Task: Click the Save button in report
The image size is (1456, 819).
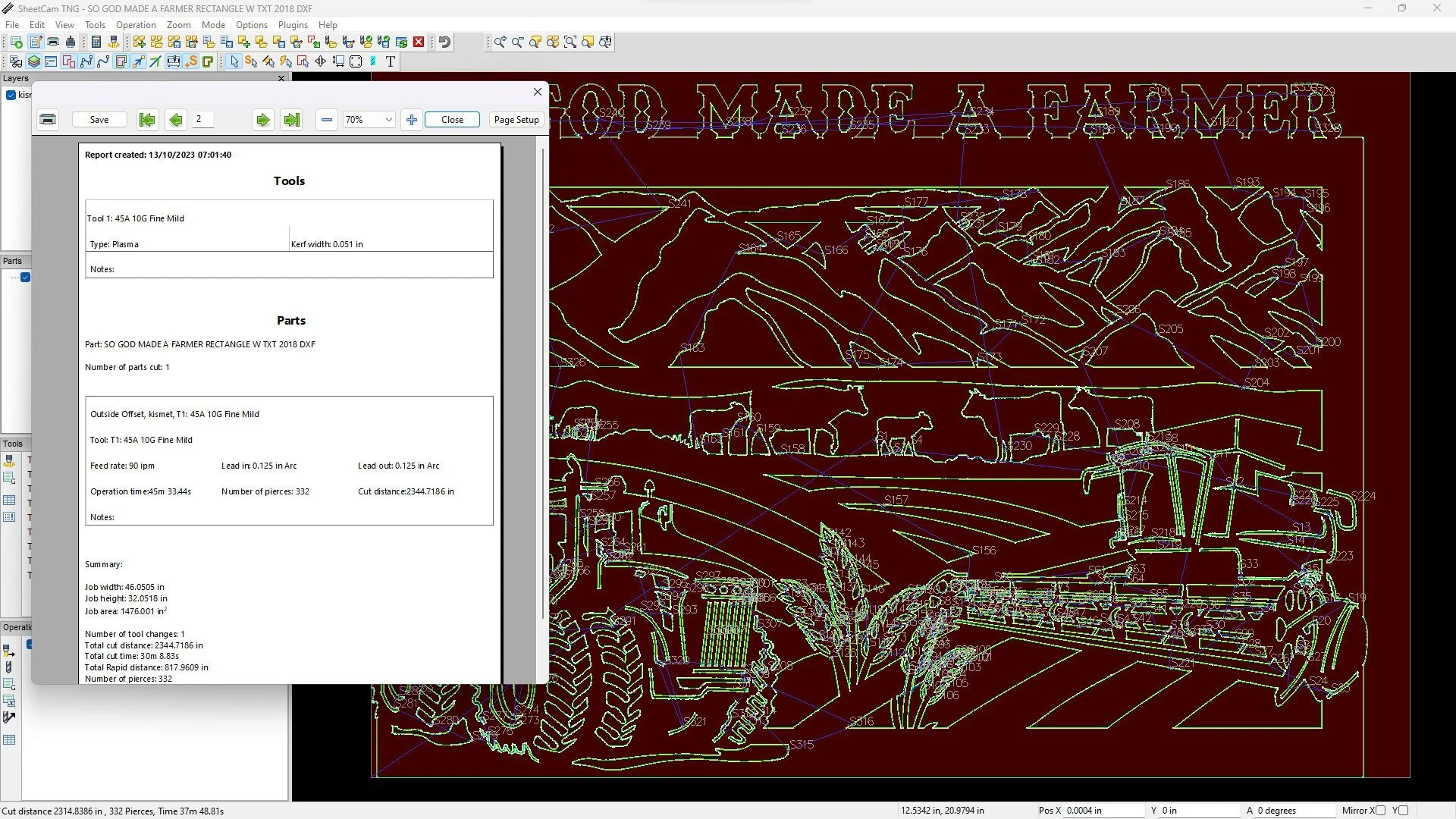Action: click(99, 120)
